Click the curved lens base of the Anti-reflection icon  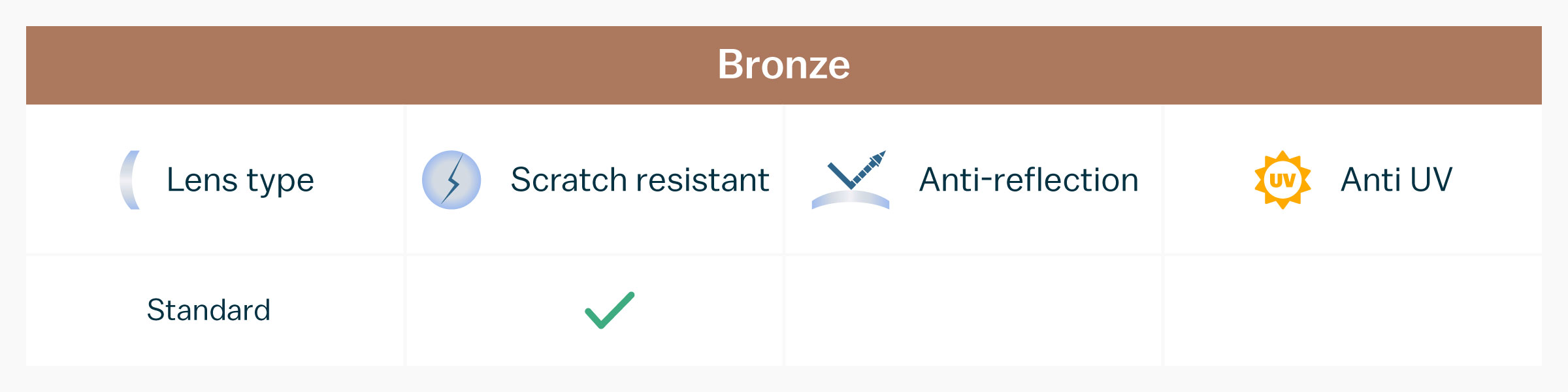click(x=850, y=199)
